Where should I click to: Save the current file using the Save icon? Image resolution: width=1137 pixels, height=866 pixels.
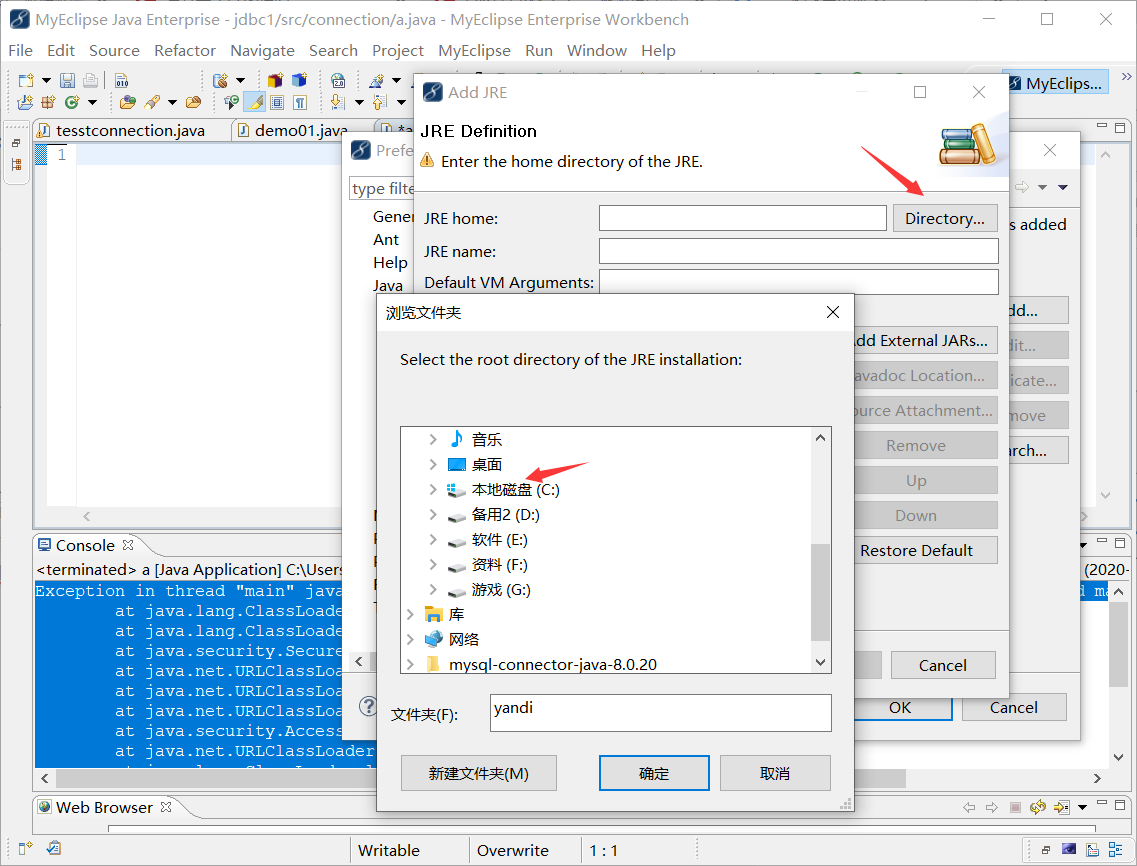click(x=67, y=80)
